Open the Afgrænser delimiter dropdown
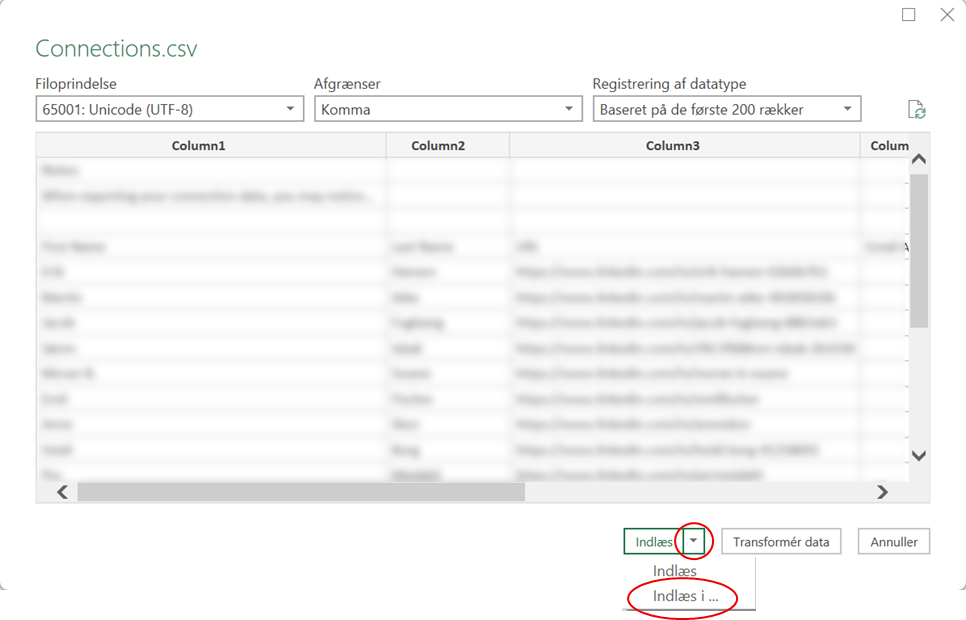The image size is (966, 620). tap(447, 109)
